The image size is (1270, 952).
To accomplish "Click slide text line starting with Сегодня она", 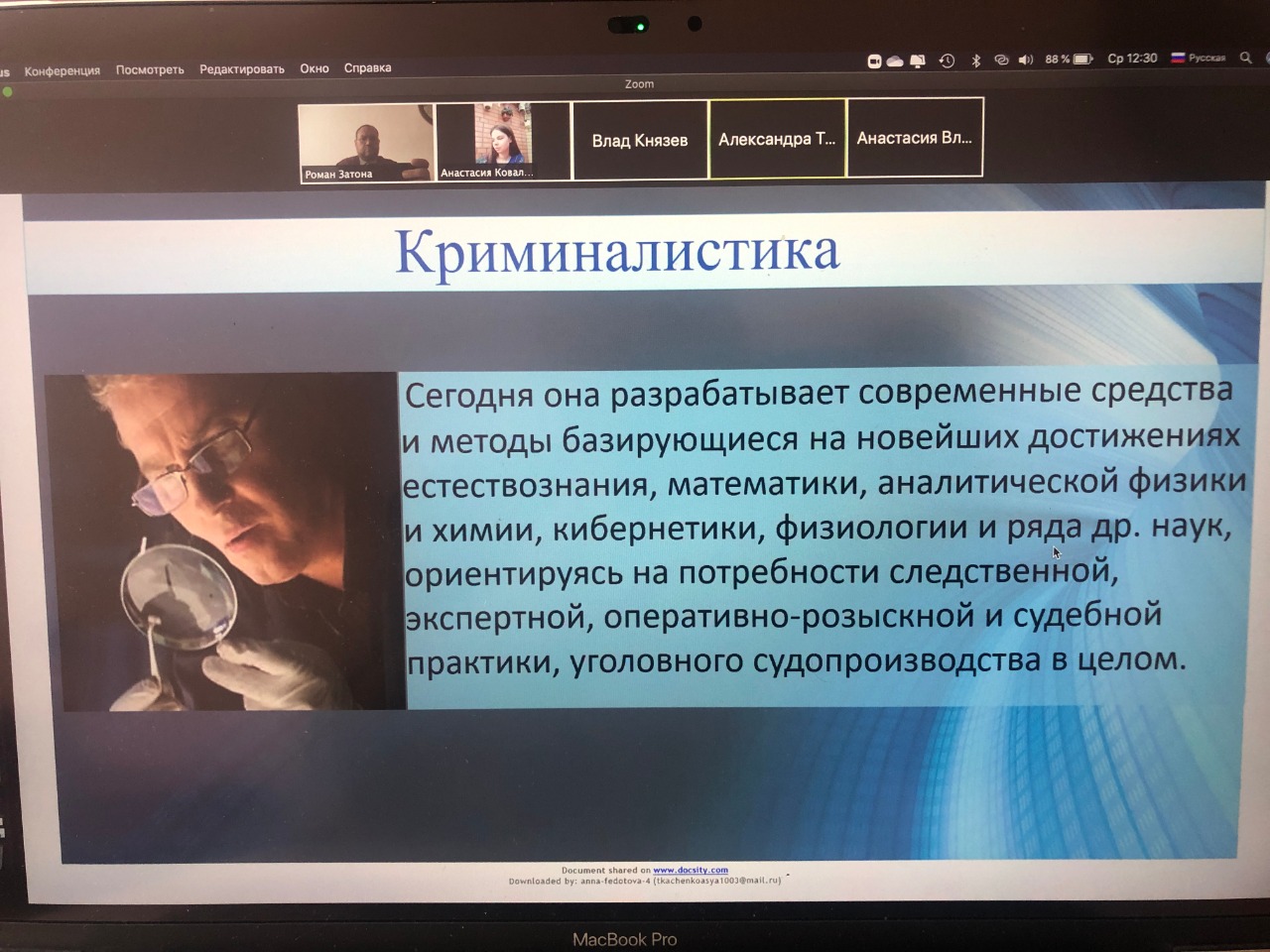I will click(x=819, y=393).
